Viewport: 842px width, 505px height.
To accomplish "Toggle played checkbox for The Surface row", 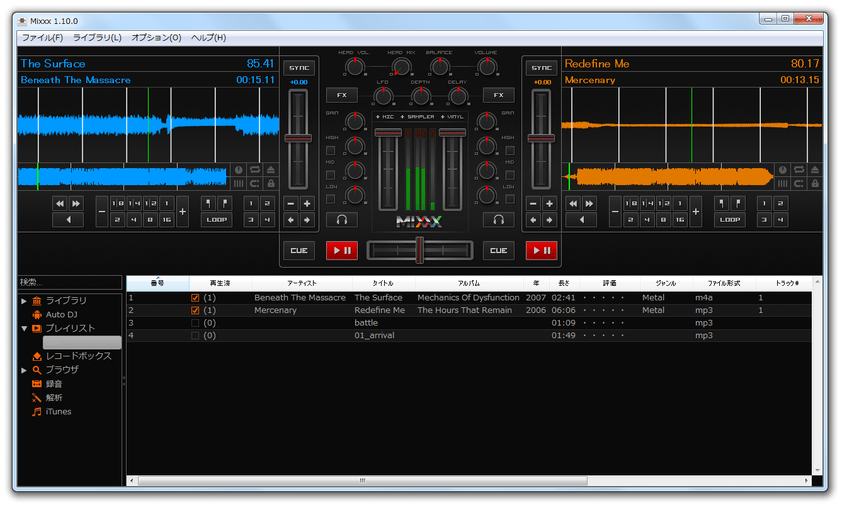I will [x=195, y=298].
